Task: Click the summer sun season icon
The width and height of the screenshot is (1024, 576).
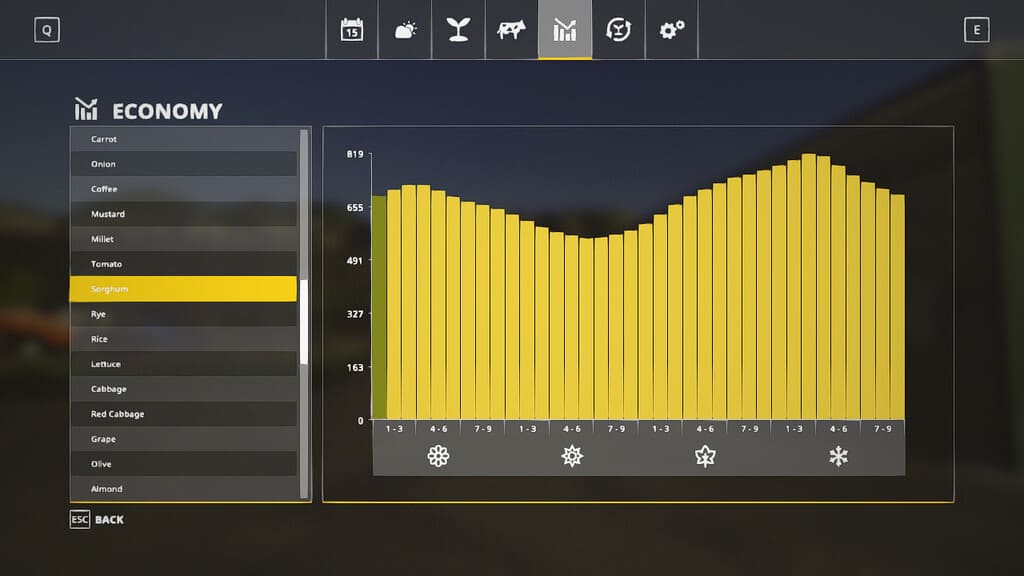Action: click(572, 457)
